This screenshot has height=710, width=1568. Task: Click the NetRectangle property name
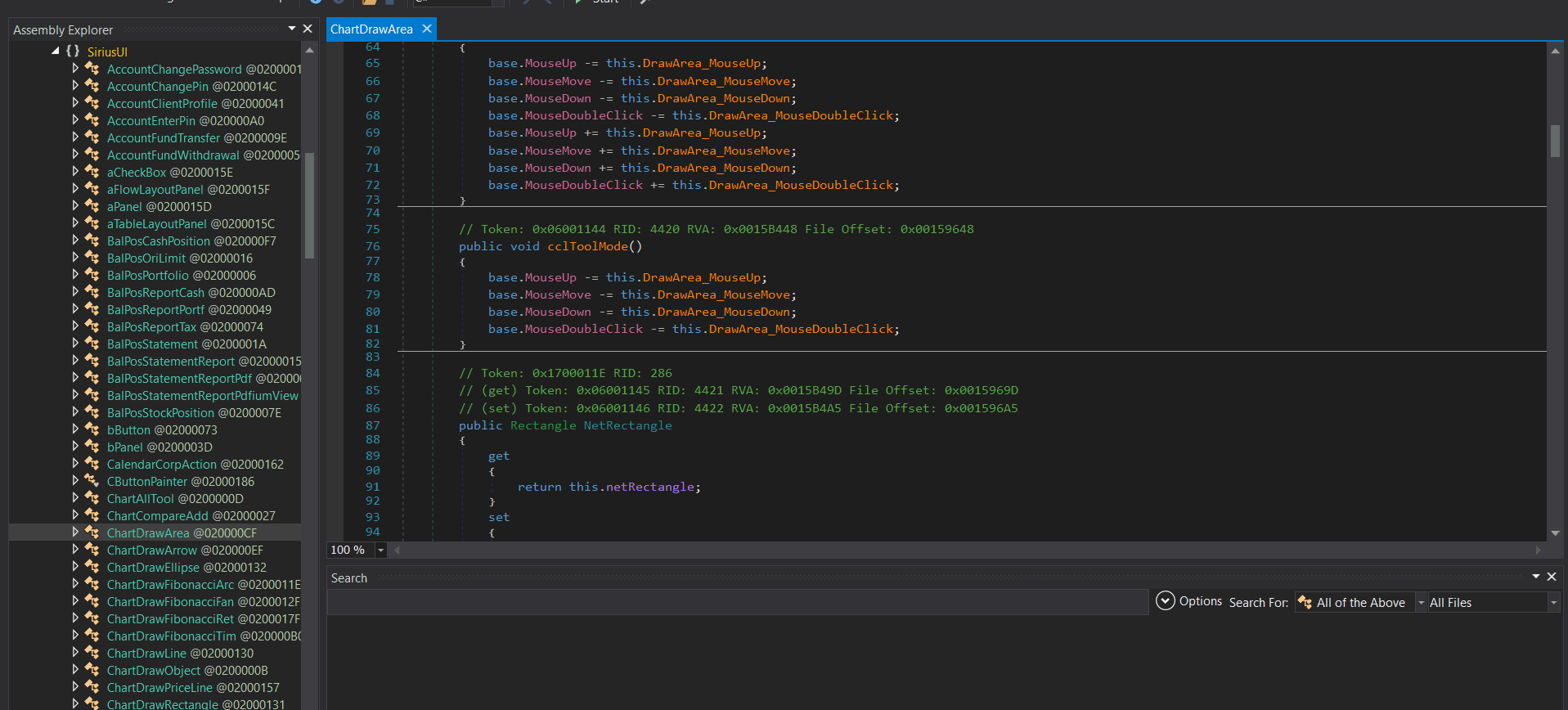point(627,425)
